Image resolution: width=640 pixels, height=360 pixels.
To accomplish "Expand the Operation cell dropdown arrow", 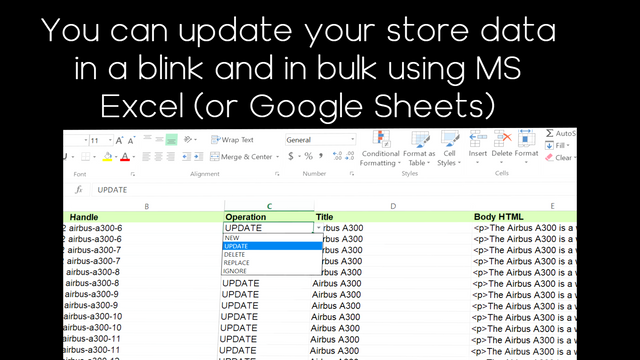I will (x=318, y=228).
